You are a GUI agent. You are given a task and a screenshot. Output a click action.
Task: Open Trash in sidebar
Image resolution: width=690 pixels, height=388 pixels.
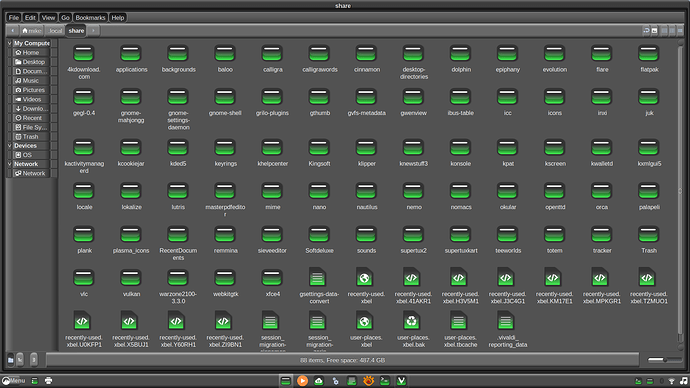[30, 136]
